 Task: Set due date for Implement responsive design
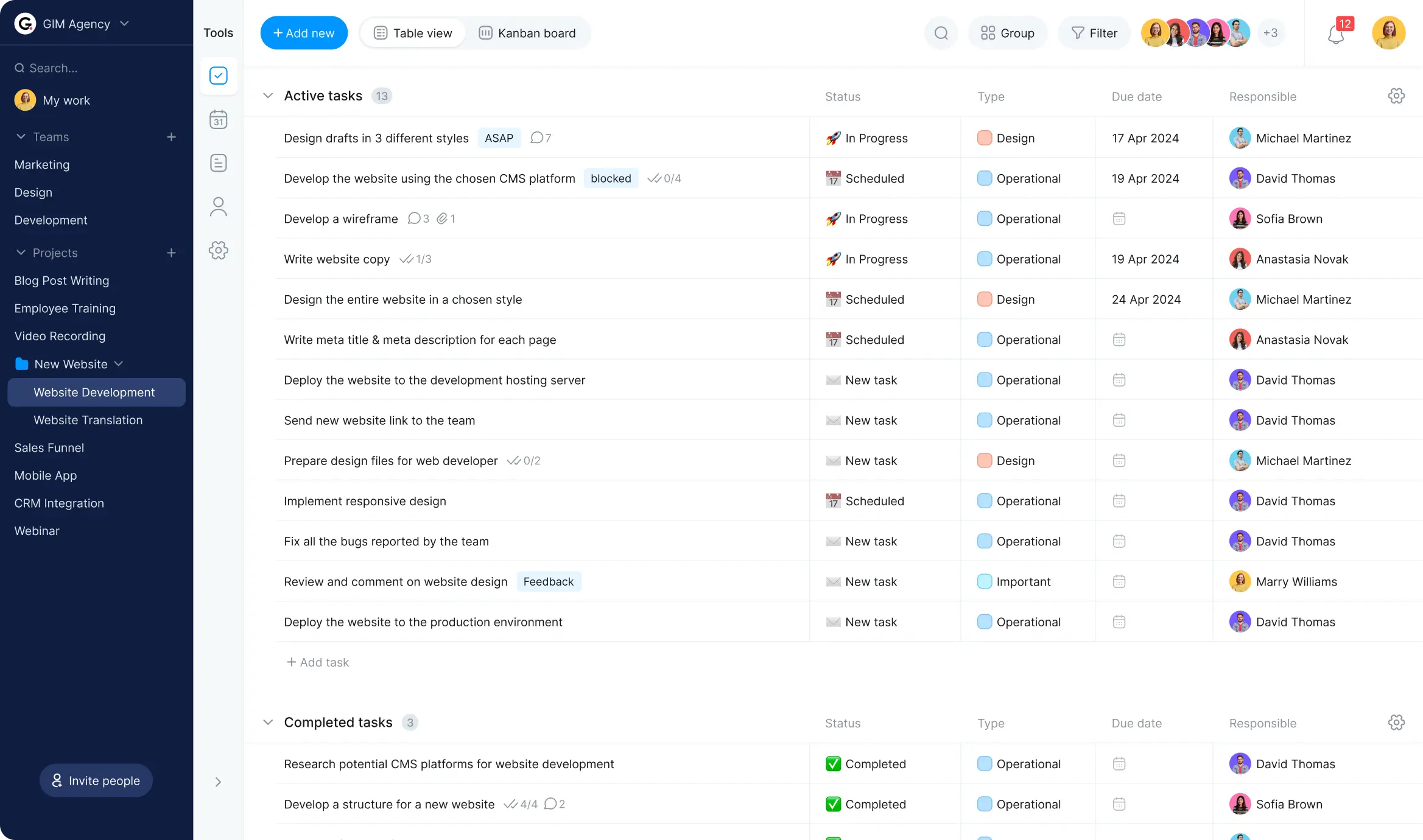[x=1119, y=501]
